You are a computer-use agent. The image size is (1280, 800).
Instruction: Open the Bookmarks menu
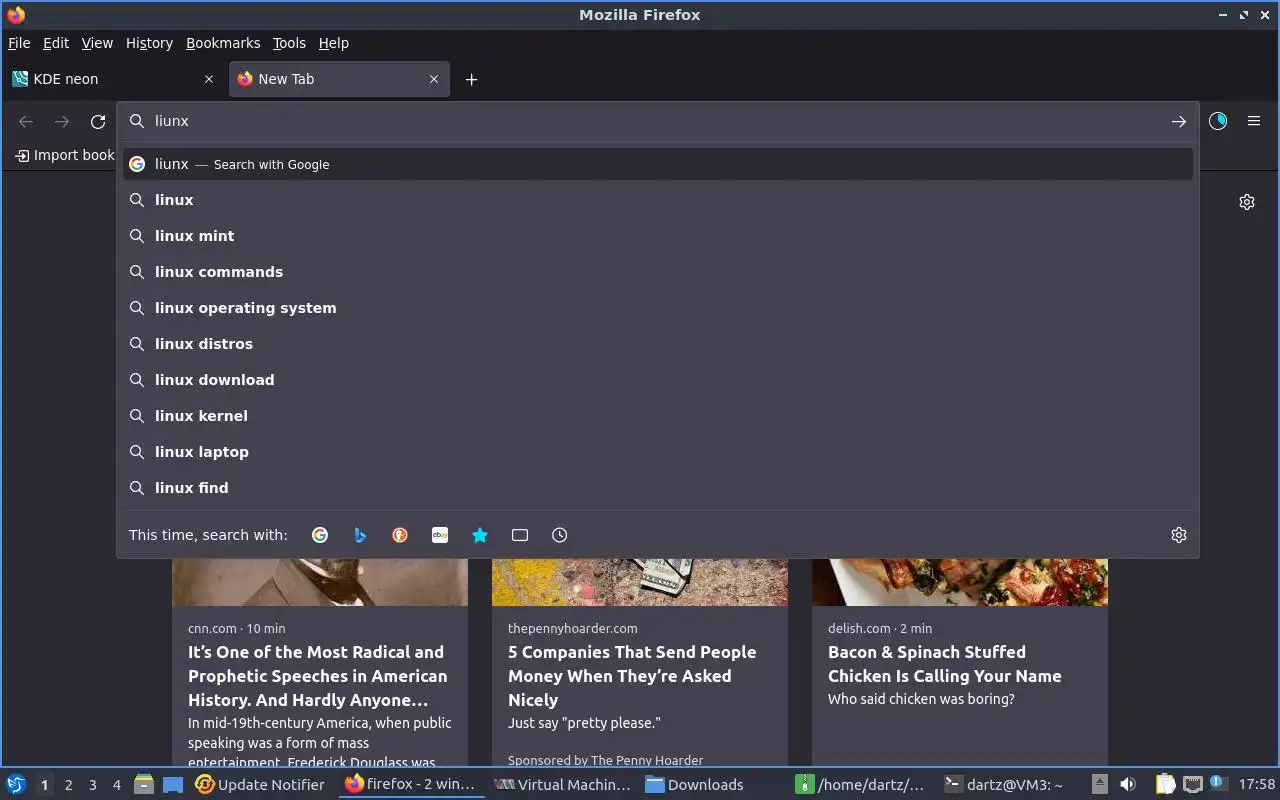pos(223,43)
